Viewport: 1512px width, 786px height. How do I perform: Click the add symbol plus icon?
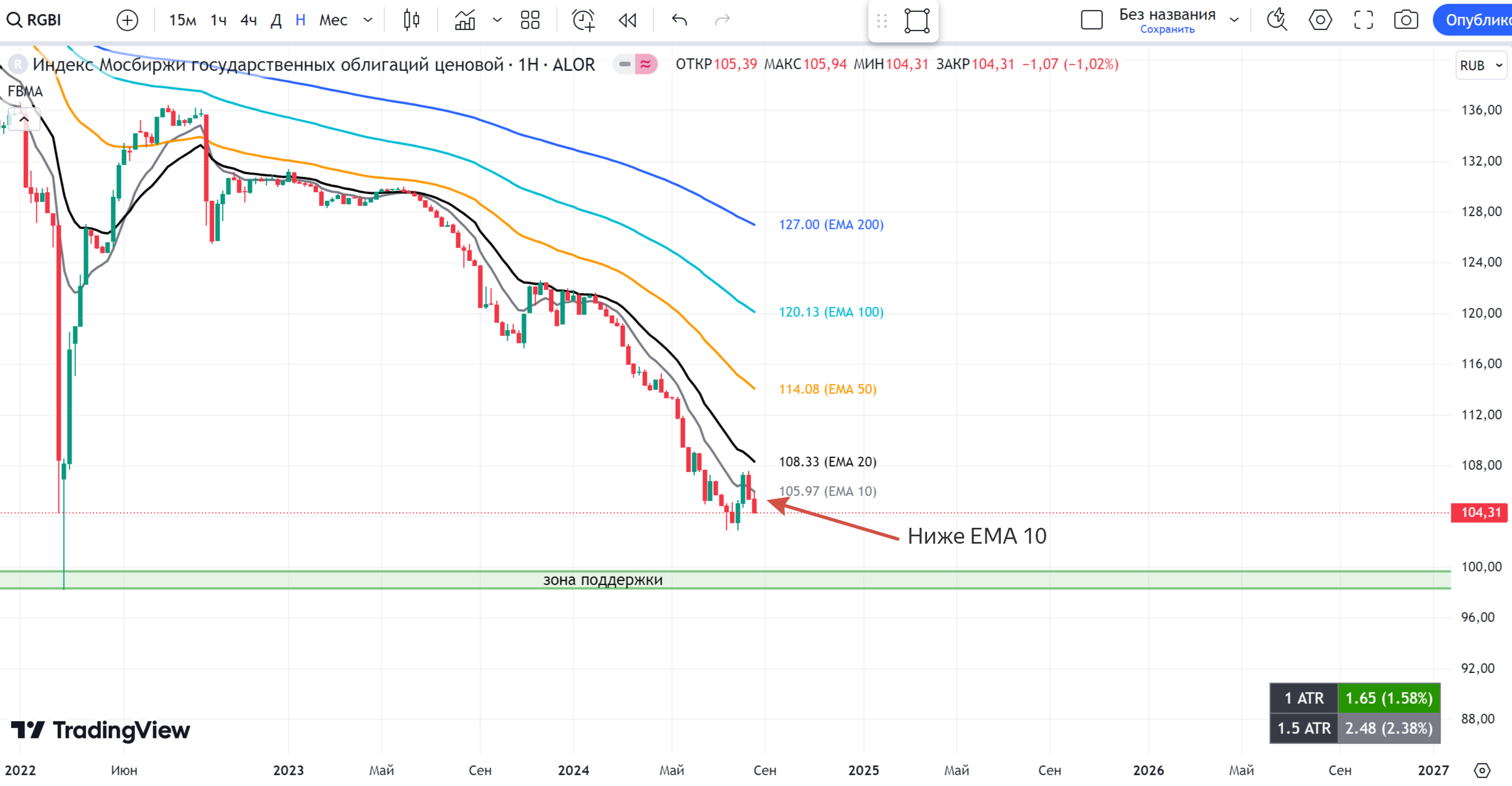pyautogui.click(x=127, y=20)
